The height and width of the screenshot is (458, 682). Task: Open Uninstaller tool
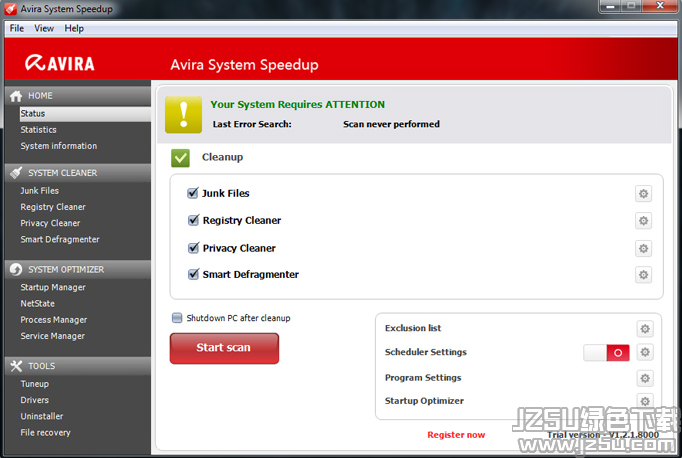click(42, 416)
